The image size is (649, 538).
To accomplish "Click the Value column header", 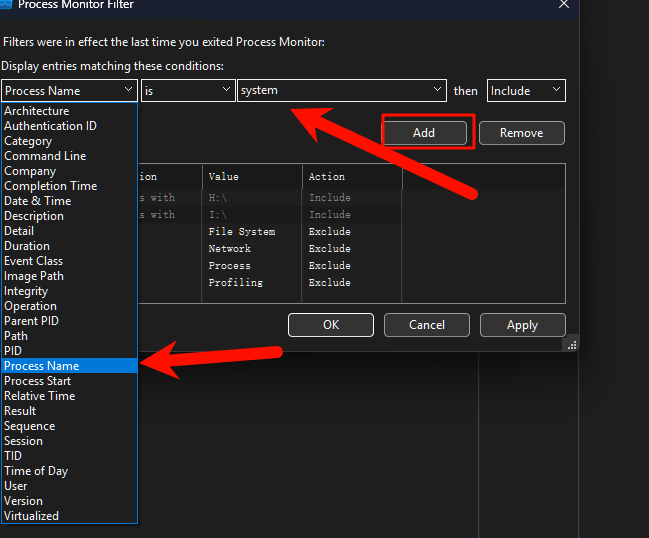I will (252, 177).
